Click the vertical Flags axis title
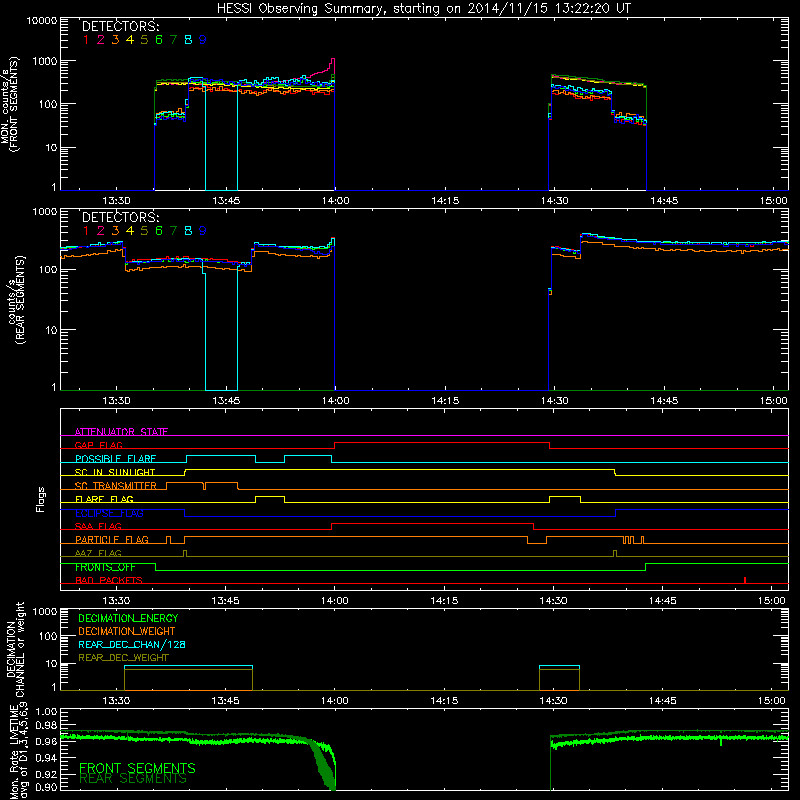Viewport: 800px width, 800px height. (41, 499)
